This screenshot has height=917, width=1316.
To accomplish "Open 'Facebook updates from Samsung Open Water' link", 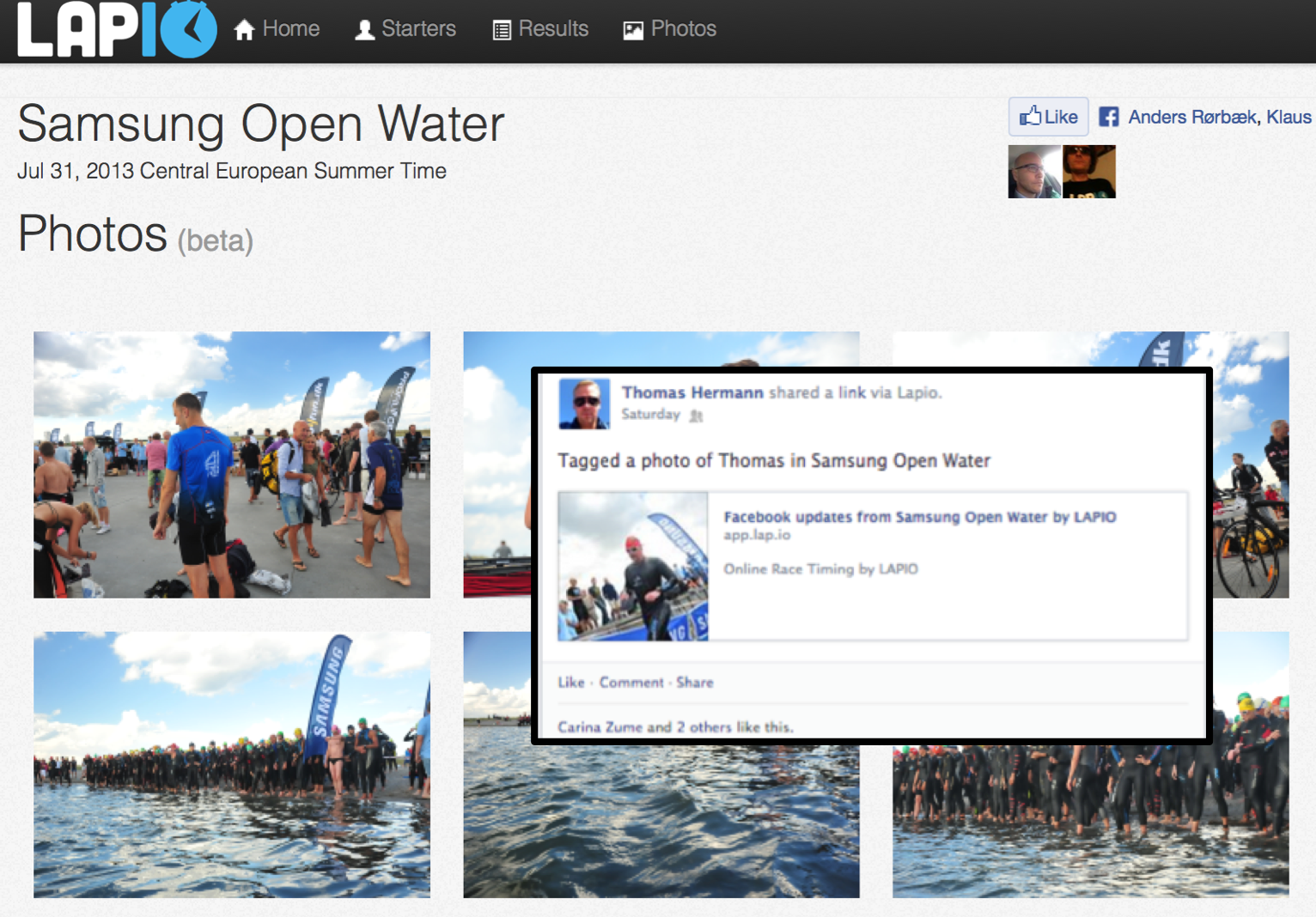I will 920,517.
